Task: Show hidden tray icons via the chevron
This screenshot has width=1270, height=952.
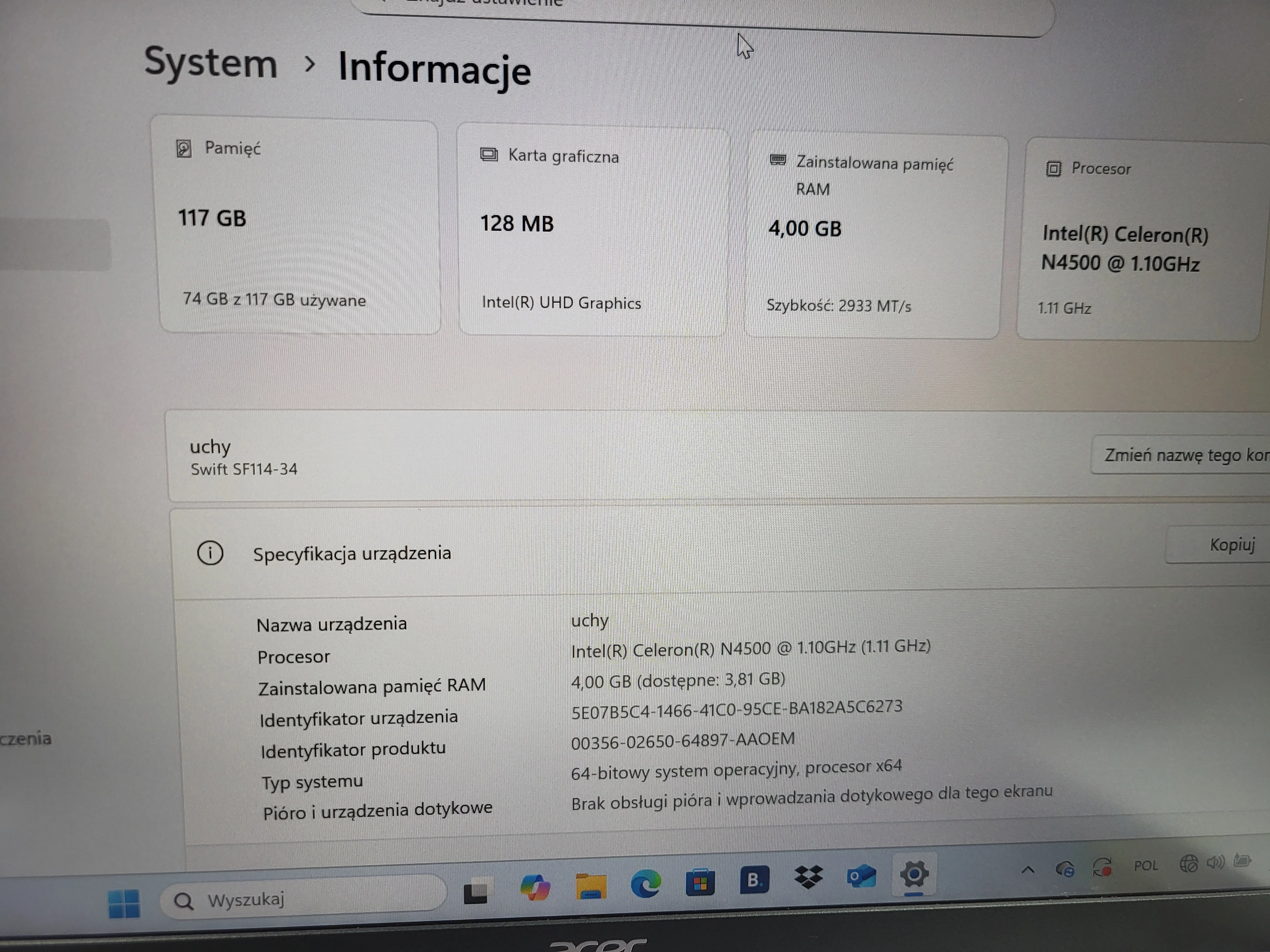Action: [1028, 869]
